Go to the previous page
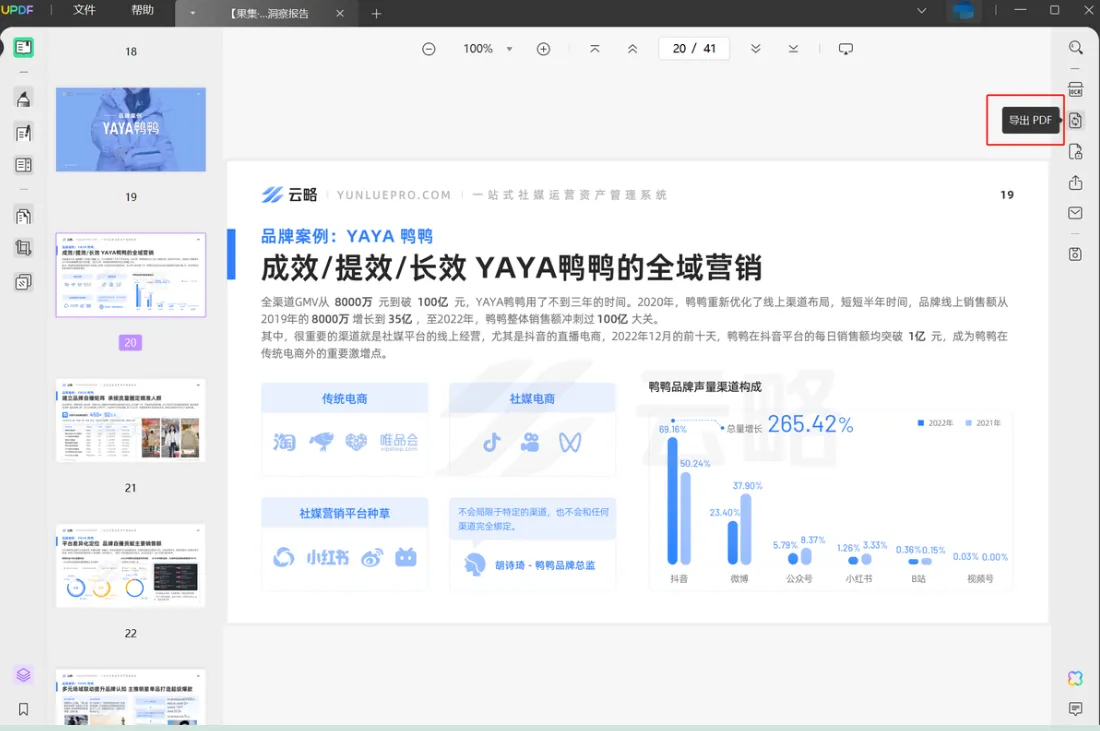 tap(633, 49)
